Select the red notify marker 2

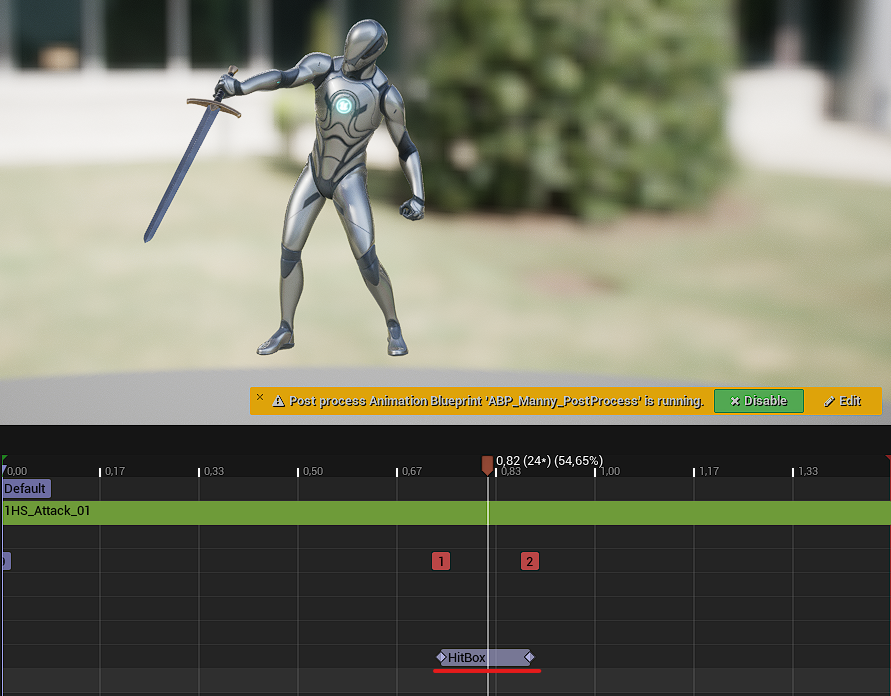(530, 561)
